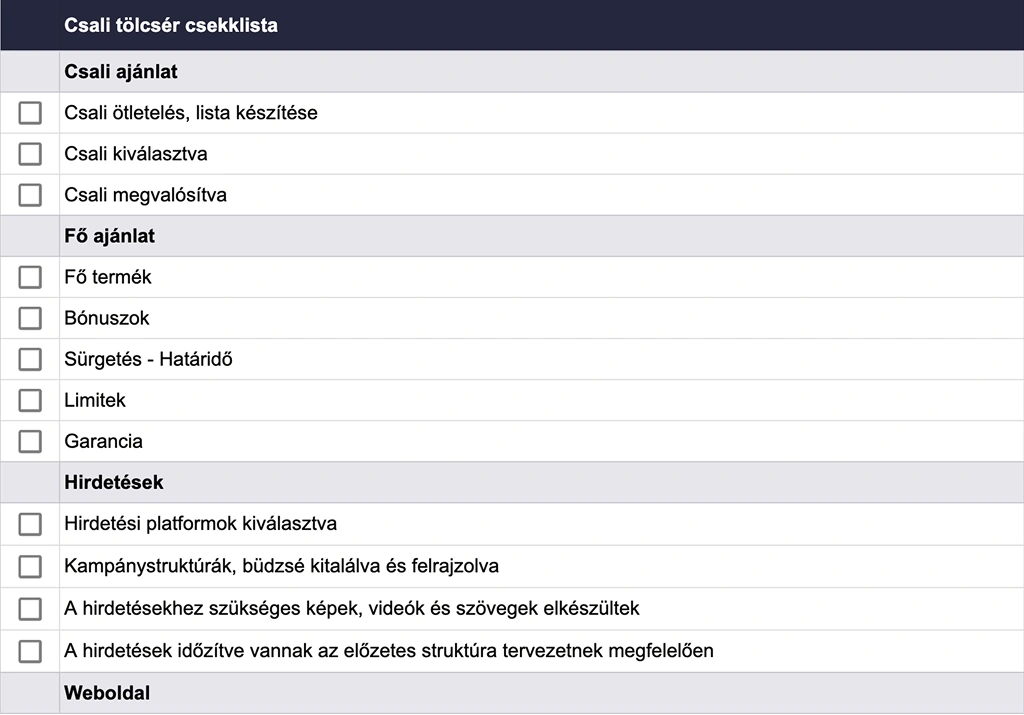
Task: Select the 'Fő ajánlat' section header
Action: coord(110,236)
